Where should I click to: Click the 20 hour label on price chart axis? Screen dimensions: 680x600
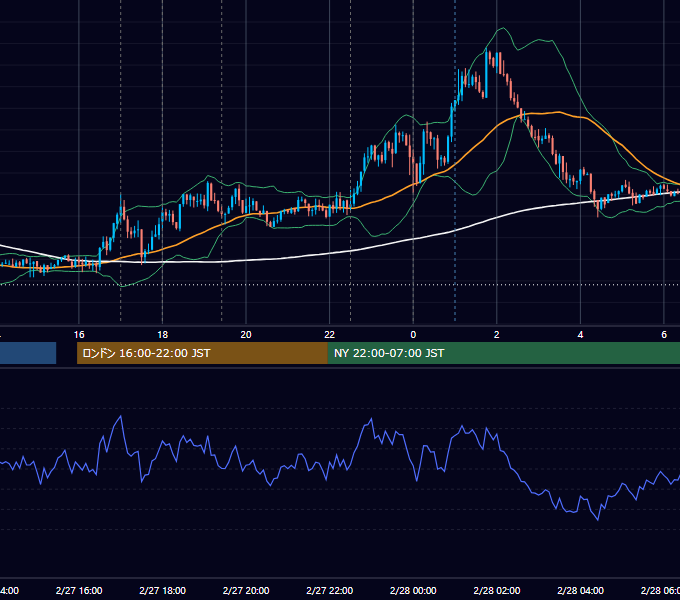[246, 335]
